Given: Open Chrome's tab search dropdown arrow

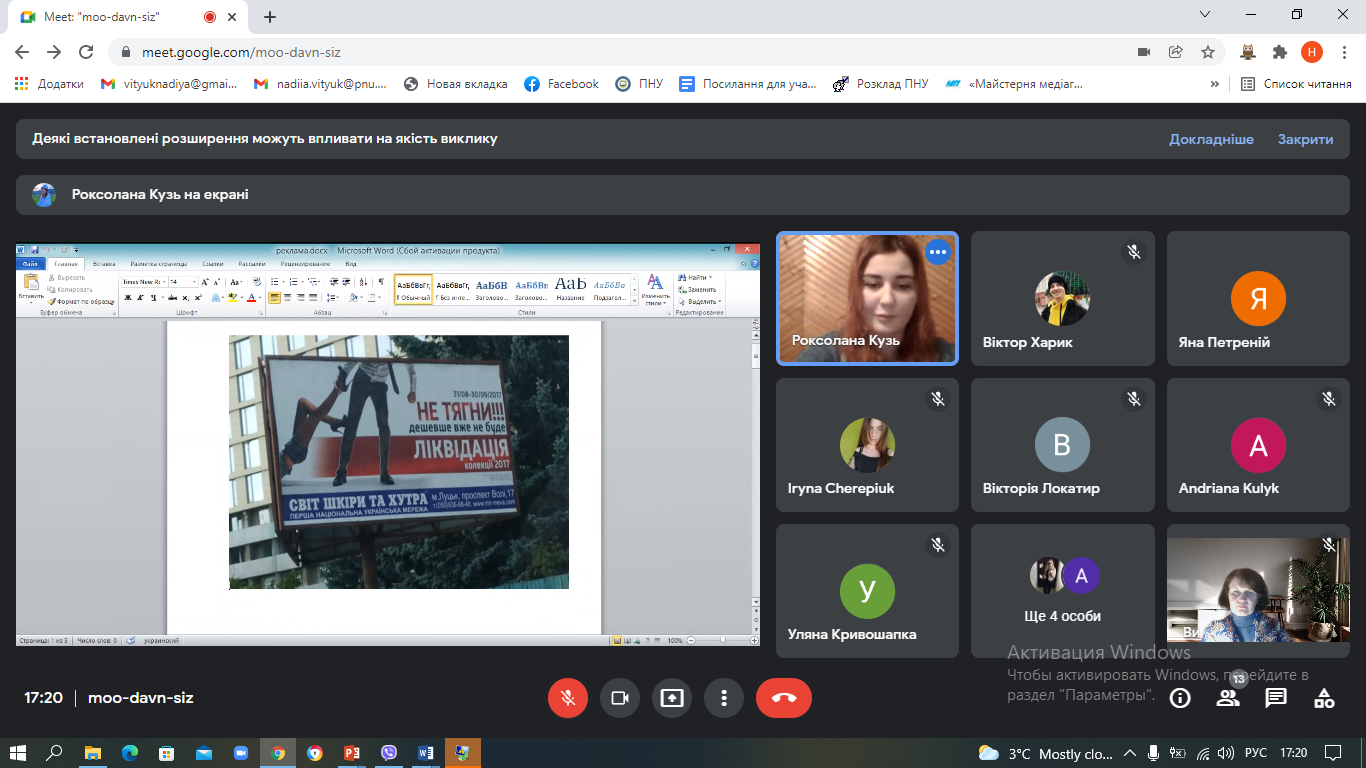Looking at the screenshot, I should tap(1205, 16).
